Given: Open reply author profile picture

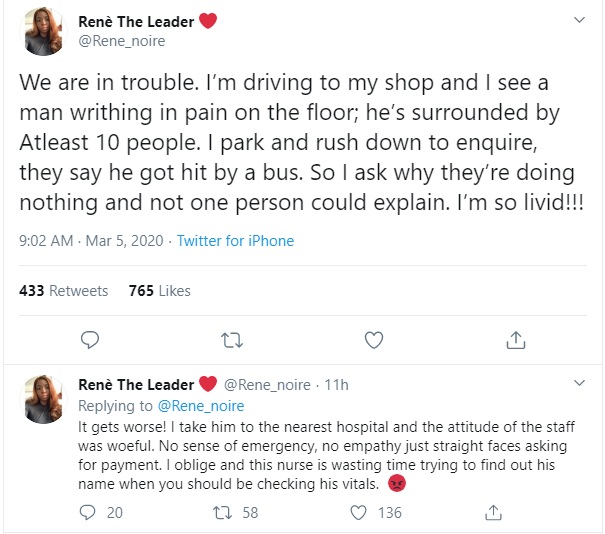Looking at the screenshot, I should [x=44, y=399].
